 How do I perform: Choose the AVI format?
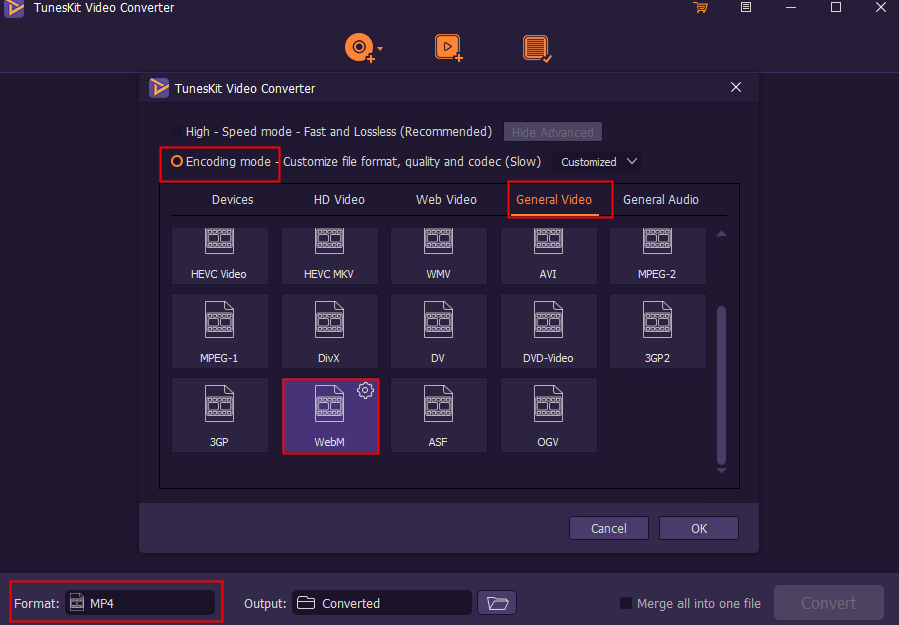click(548, 256)
